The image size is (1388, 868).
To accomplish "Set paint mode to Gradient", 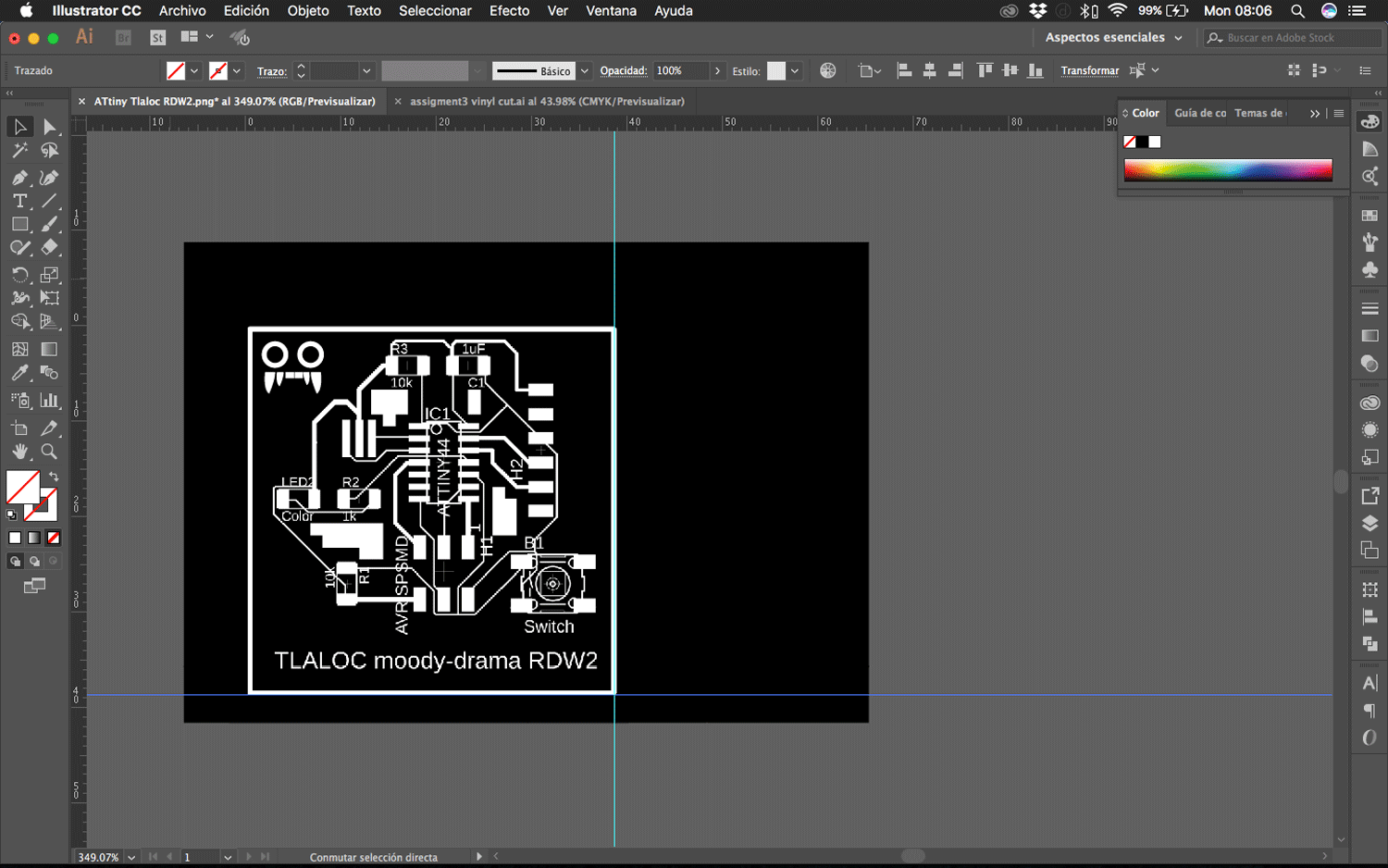I will pos(34,538).
